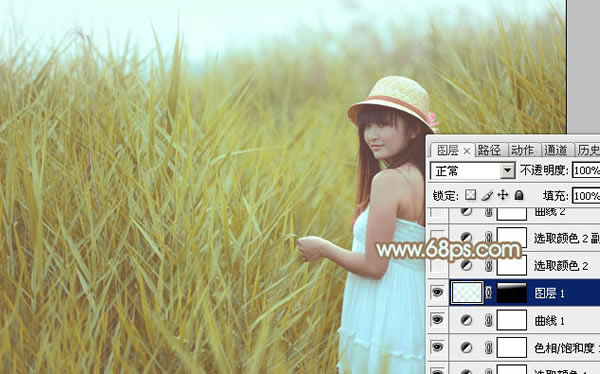600x374 pixels.
Task: Click the 不透明度 opacity value field
Action: tap(586, 170)
